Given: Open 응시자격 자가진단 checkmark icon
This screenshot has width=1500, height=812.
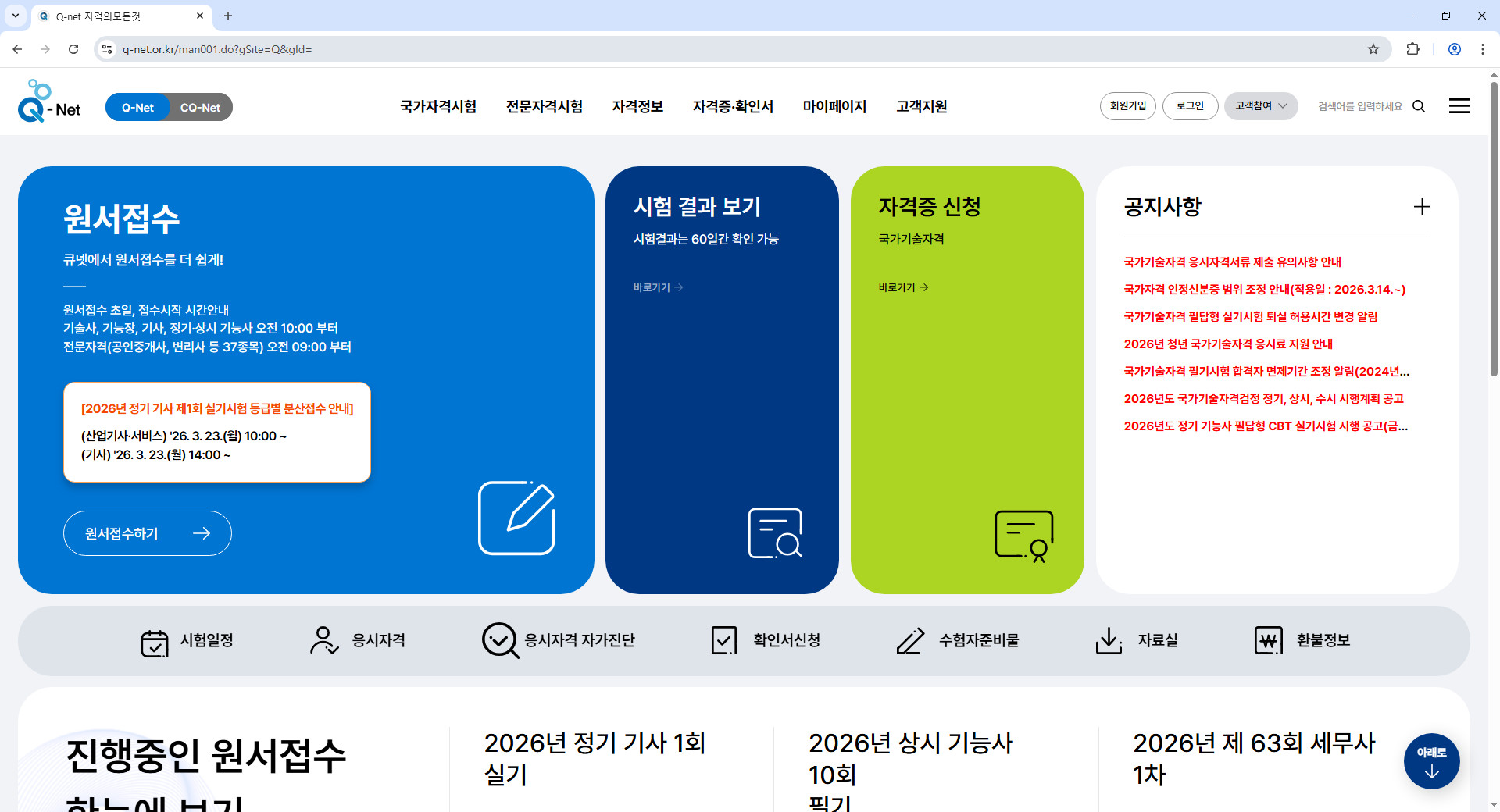Looking at the screenshot, I should [x=500, y=640].
